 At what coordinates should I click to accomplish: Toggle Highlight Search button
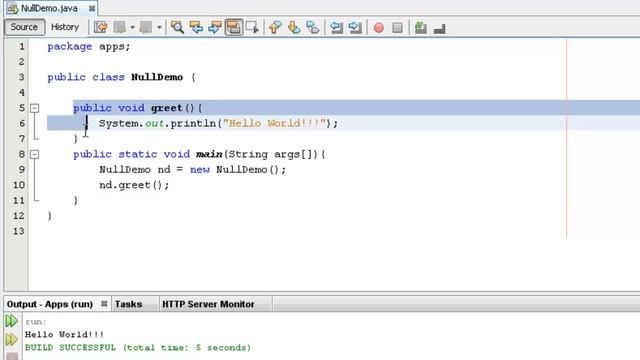point(233,27)
